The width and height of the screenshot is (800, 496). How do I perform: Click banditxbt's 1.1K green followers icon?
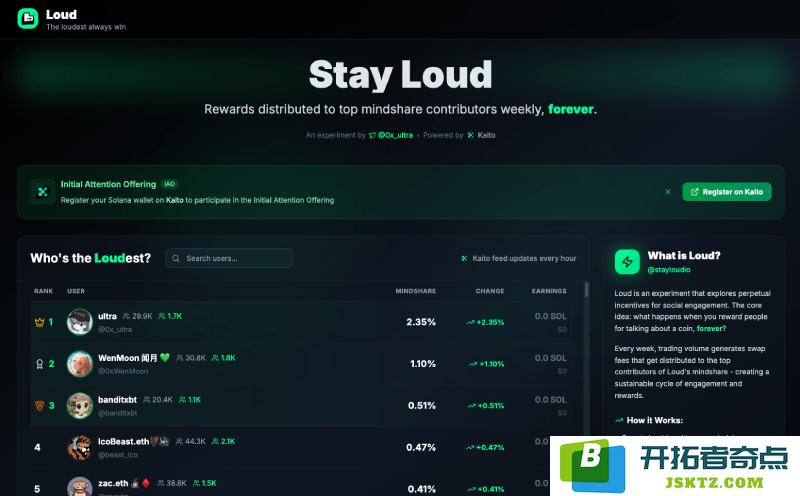(183, 400)
